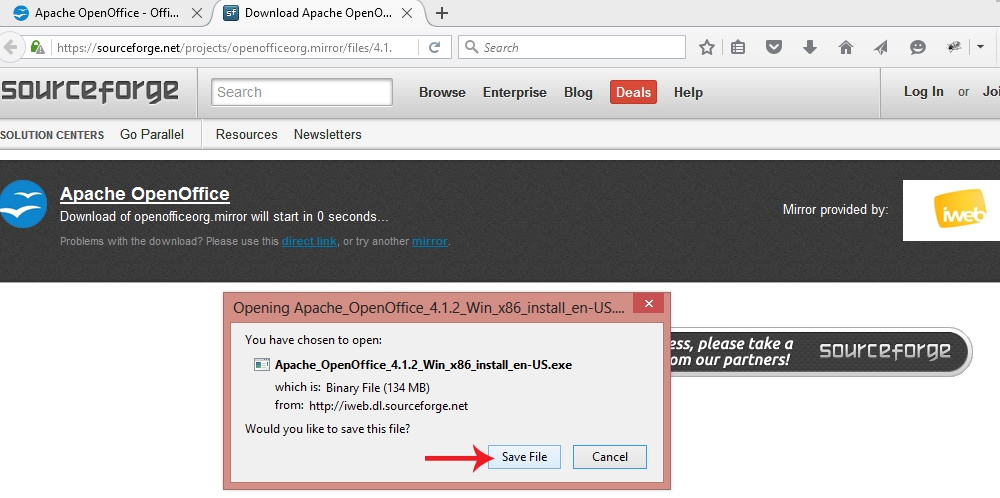Go to Firefox home page icon
The height and width of the screenshot is (498, 1000).
point(846,47)
